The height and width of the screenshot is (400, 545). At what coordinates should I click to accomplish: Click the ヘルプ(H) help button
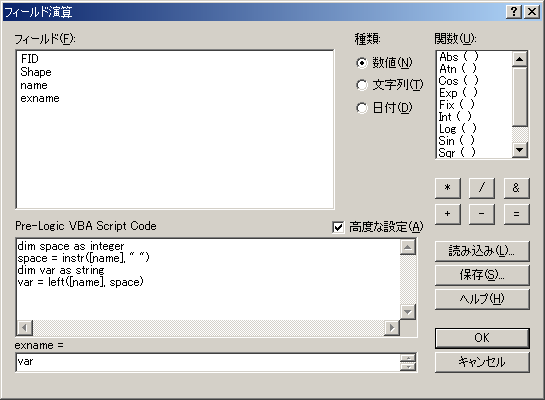(x=482, y=299)
